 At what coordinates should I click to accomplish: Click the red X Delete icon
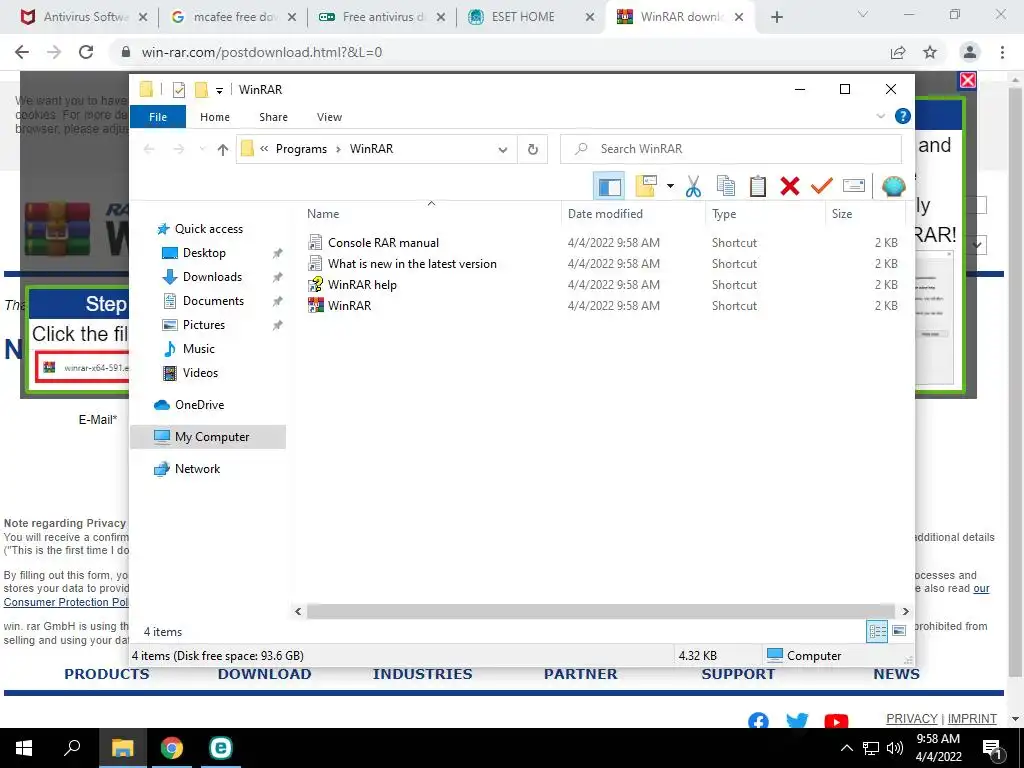(x=790, y=186)
